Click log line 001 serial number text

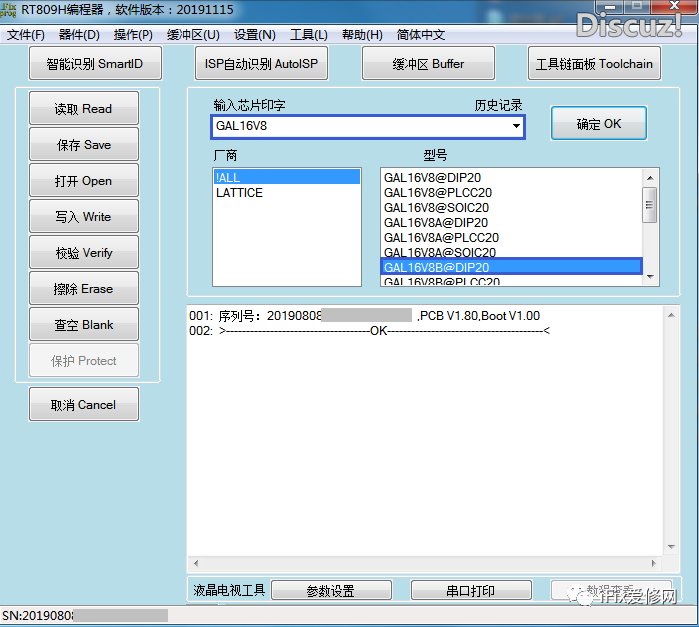(364, 316)
